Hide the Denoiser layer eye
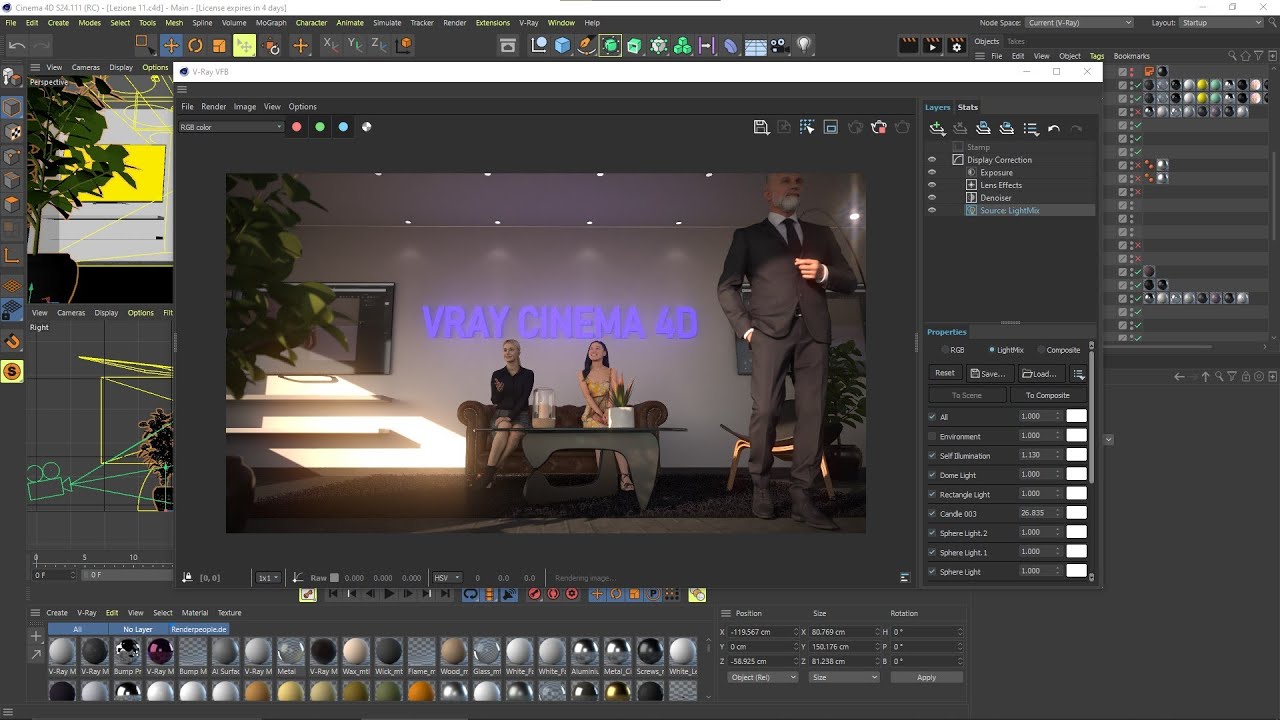Screen dimensions: 1280x720 932,198
